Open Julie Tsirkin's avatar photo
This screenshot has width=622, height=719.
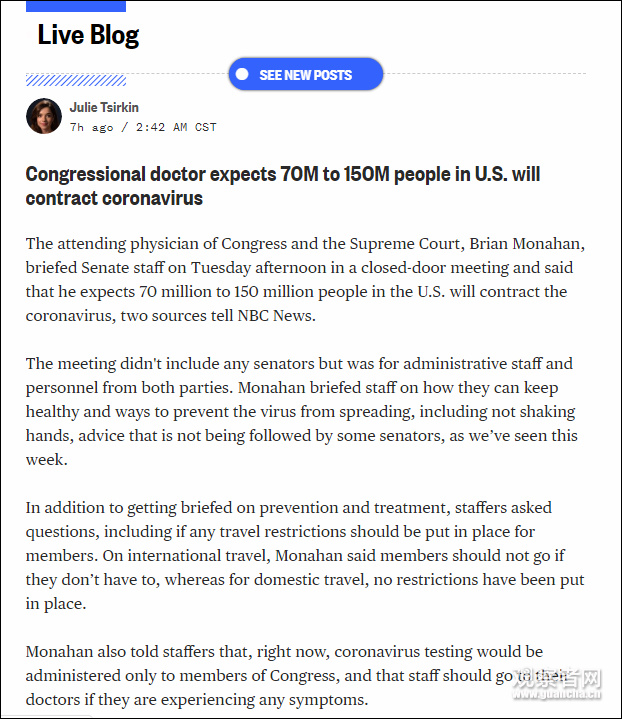click(x=44, y=116)
